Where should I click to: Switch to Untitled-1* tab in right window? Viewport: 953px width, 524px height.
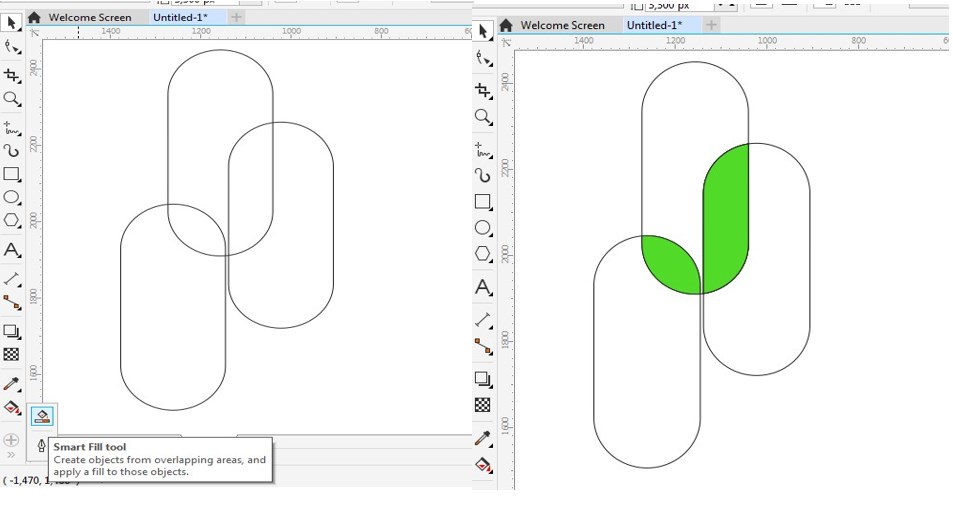point(655,25)
